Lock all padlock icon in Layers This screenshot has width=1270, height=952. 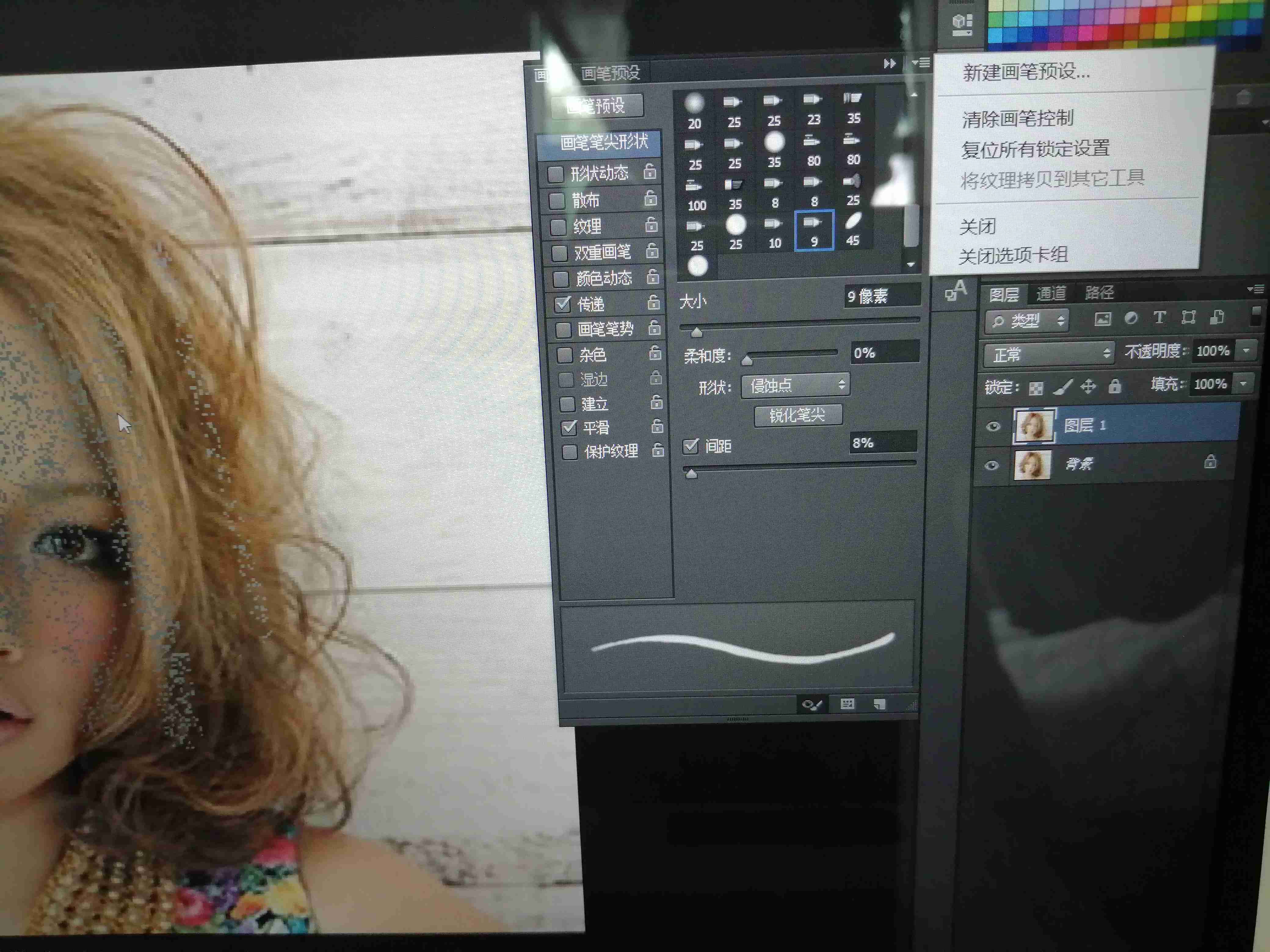tap(1114, 386)
